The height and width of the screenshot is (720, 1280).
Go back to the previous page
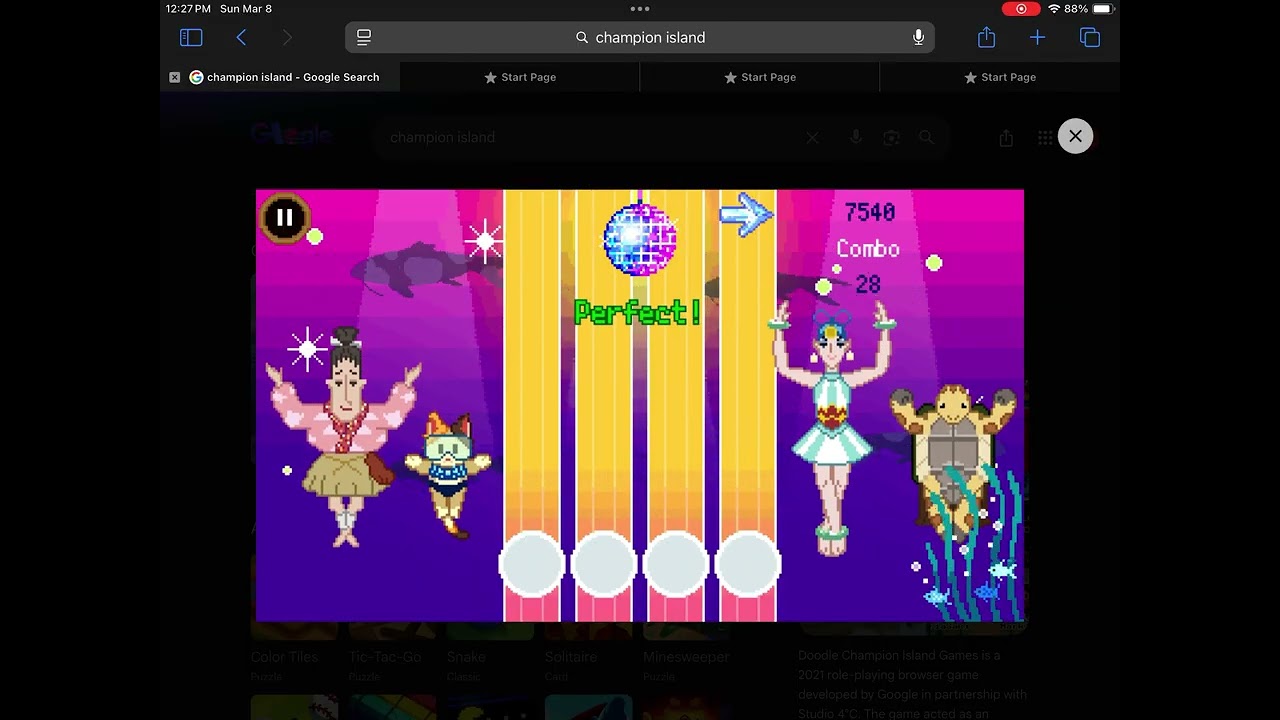point(241,37)
